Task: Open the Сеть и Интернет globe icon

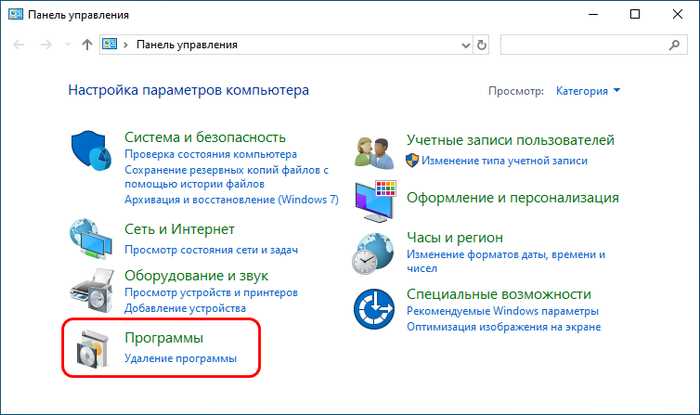Action: click(91, 238)
